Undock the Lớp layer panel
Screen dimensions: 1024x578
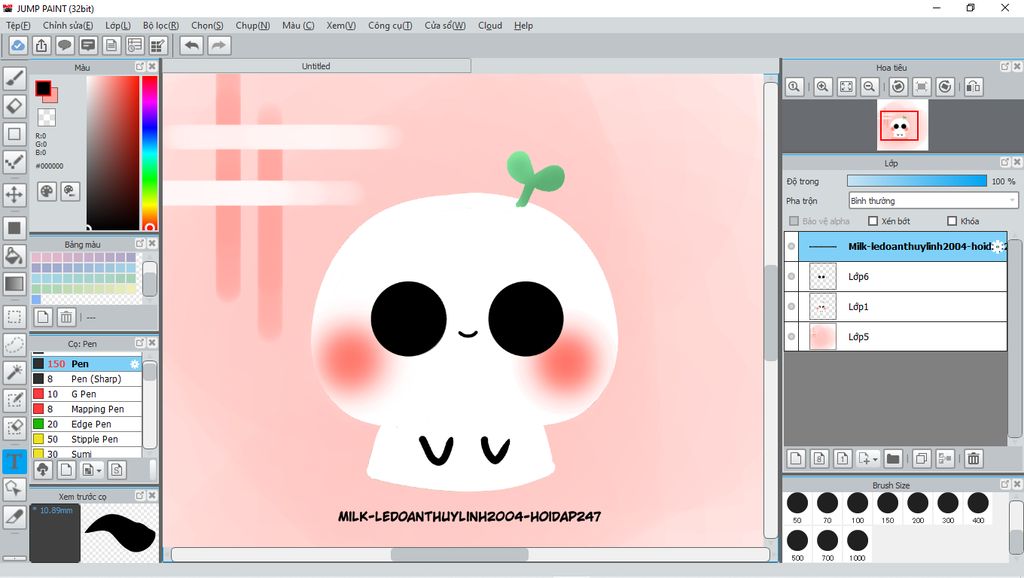[x=1005, y=162]
